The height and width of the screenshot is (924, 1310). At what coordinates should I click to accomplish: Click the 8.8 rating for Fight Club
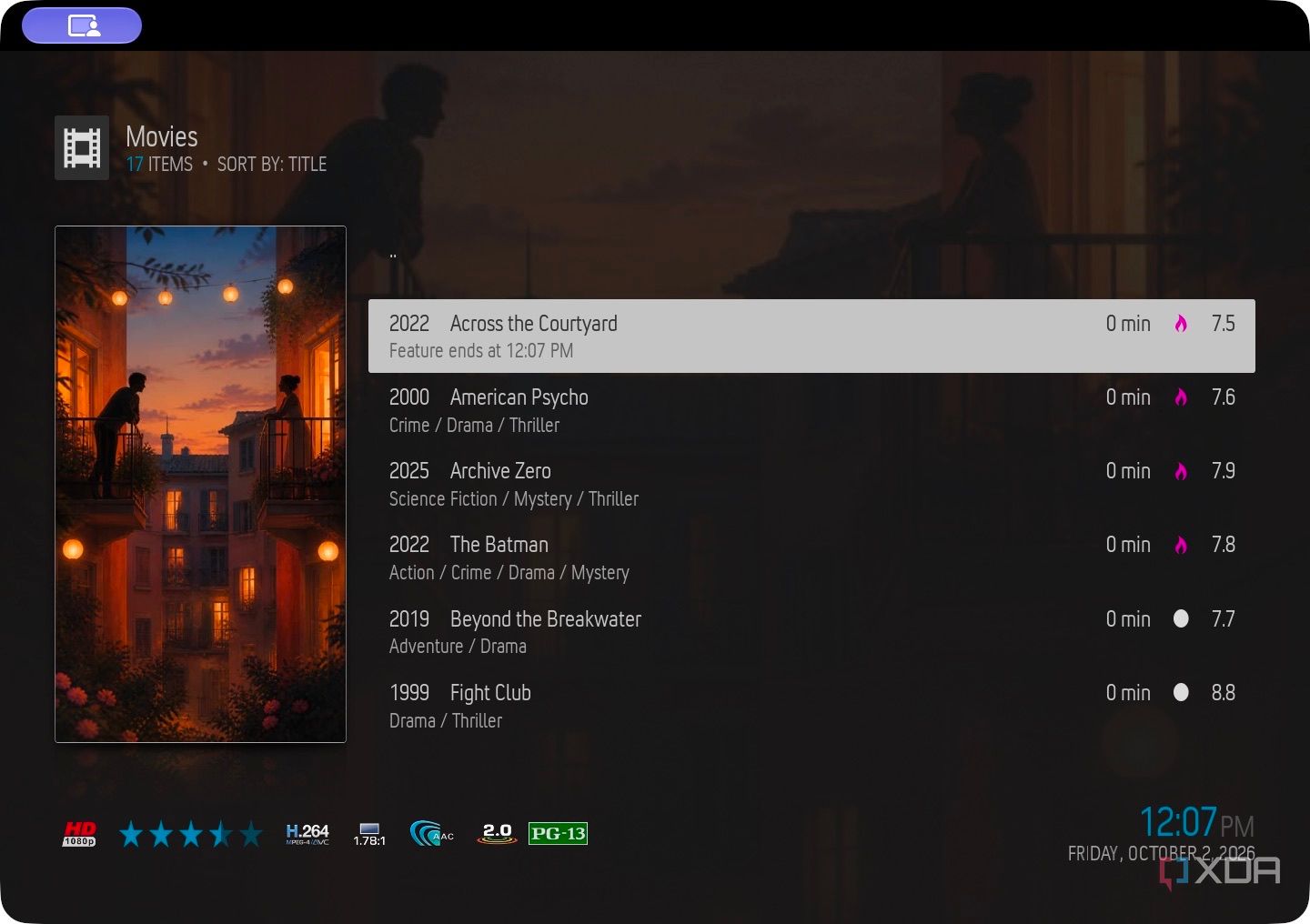coord(1224,693)
